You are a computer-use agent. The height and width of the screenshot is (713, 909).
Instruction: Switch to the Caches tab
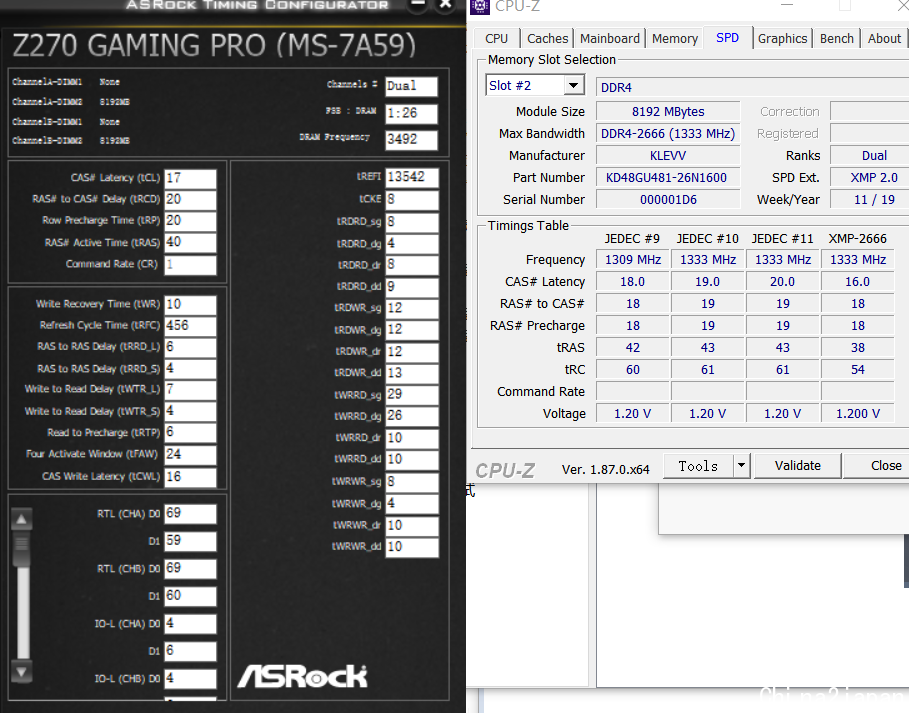[x=547, y=39]
